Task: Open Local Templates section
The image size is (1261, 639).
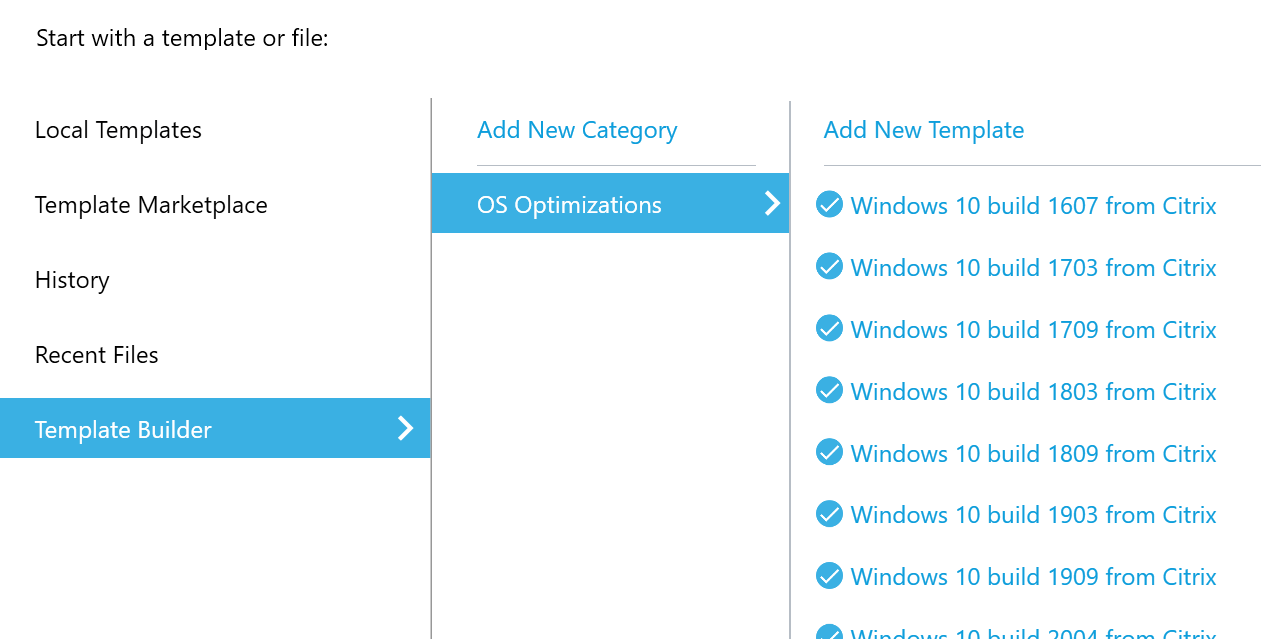Action: [x=118, y=130]
